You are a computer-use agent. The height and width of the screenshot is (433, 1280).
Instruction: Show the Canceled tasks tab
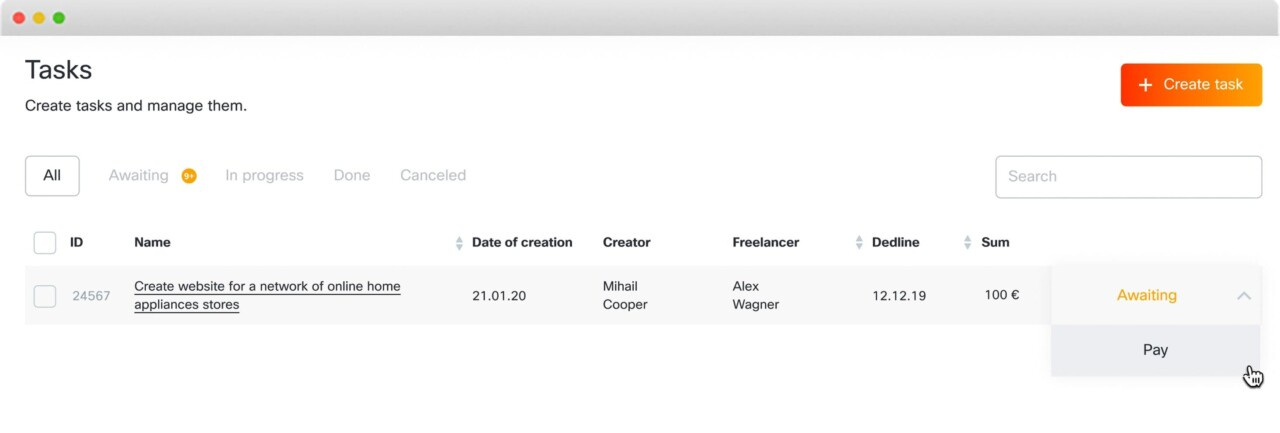[x=433, y=176]
